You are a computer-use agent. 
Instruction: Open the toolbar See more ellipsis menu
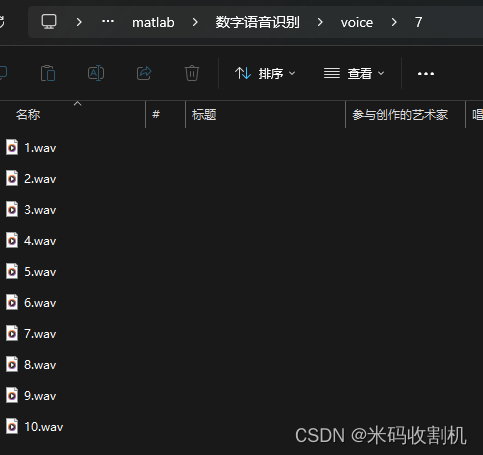[x=426, y=74]
